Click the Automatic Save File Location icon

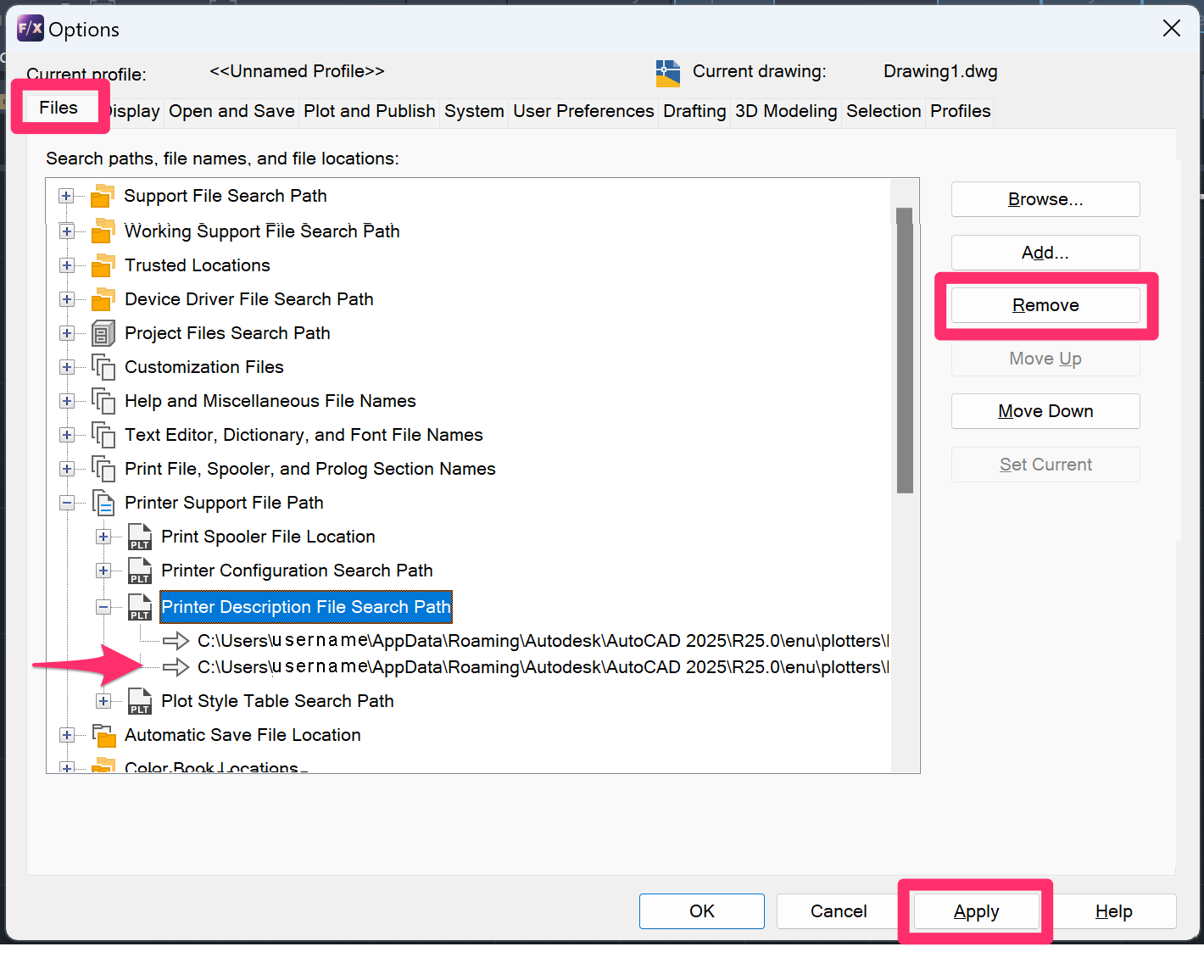click(x=103, y=735)
